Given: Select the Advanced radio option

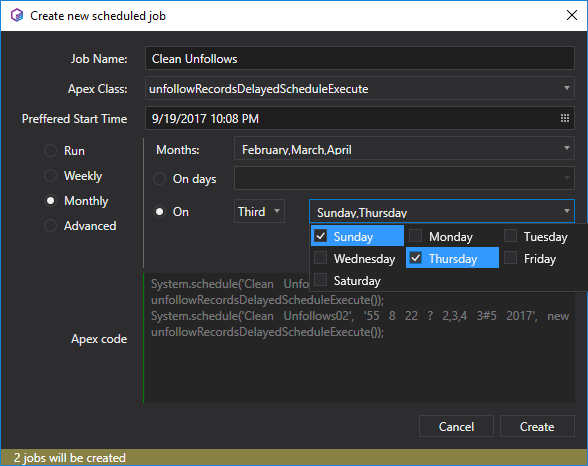Looking at the screenshot, I should coord(50,226).
